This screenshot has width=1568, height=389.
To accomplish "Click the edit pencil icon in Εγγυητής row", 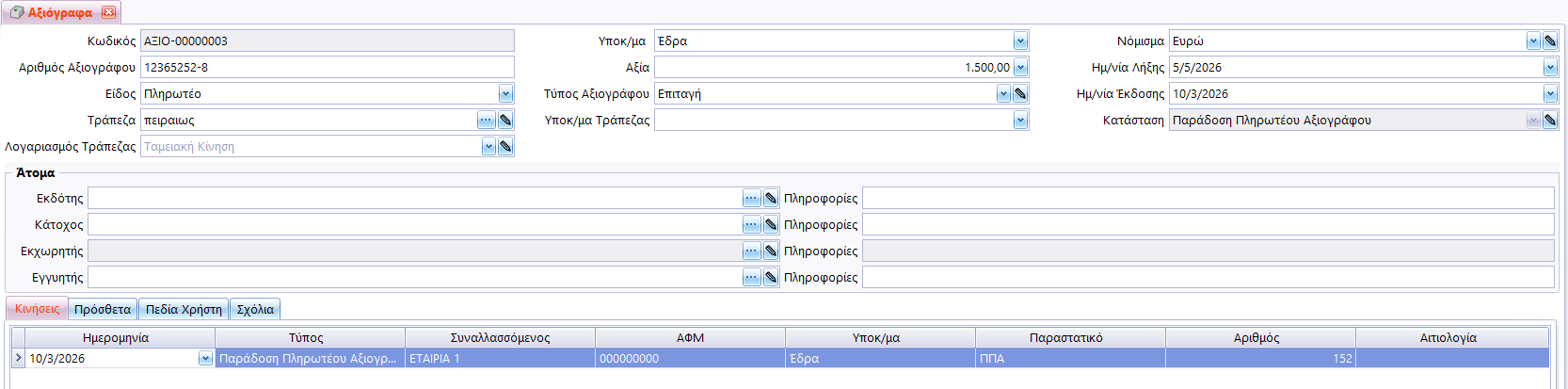I will 771,278.
